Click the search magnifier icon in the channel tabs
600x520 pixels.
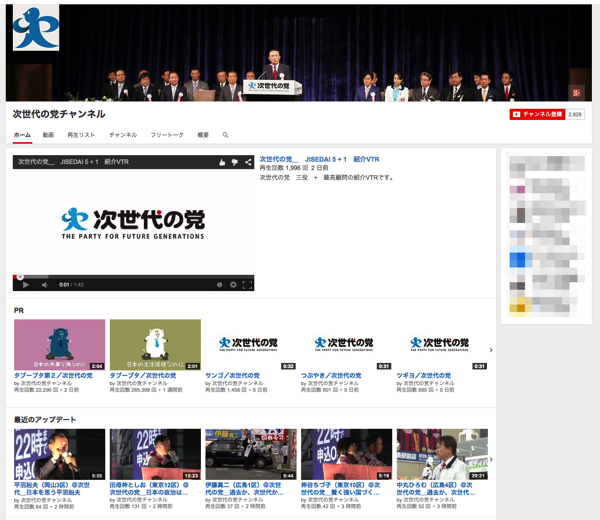225,135
